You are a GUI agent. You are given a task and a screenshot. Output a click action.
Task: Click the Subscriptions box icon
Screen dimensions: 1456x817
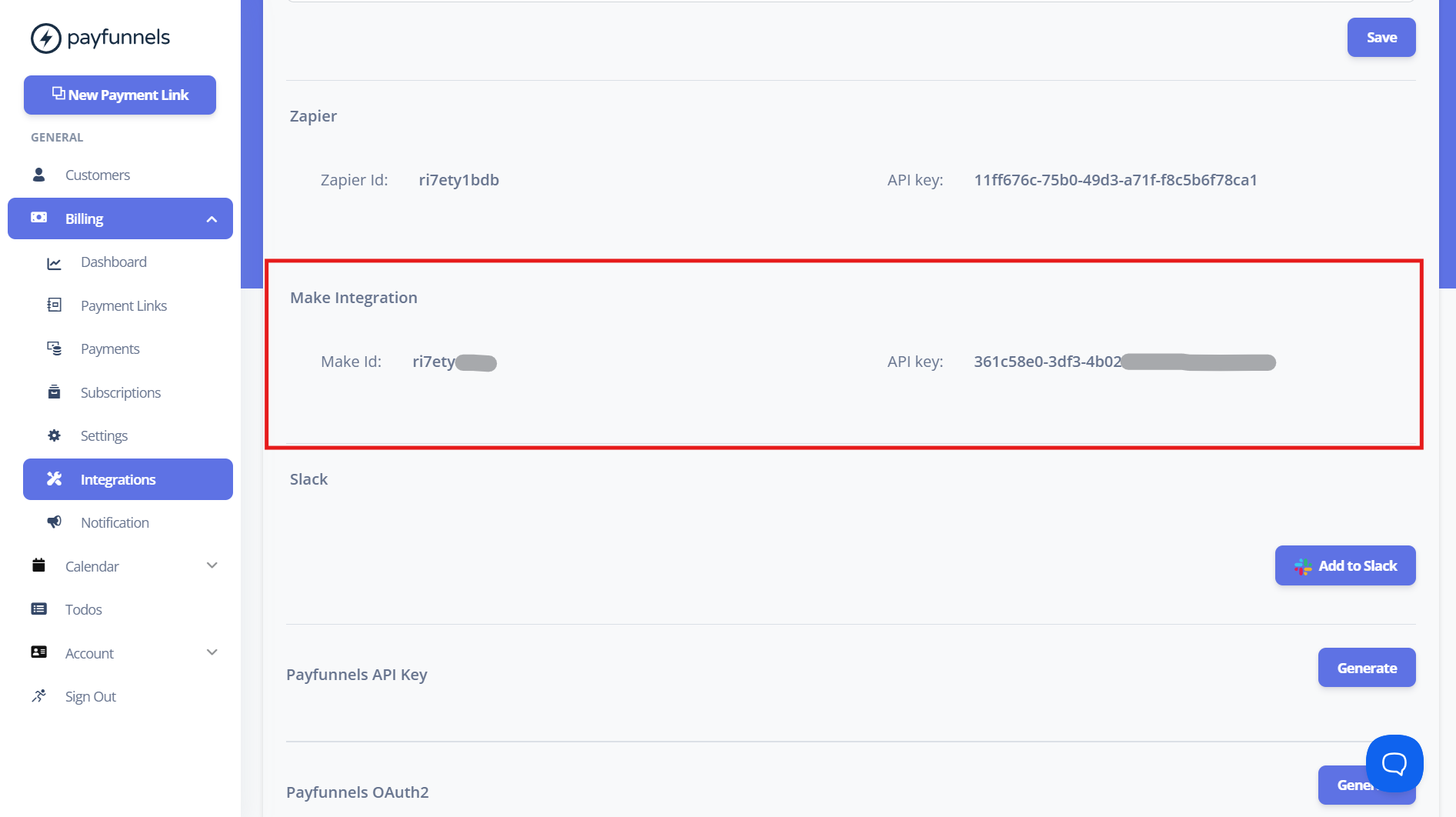point(54,392)
